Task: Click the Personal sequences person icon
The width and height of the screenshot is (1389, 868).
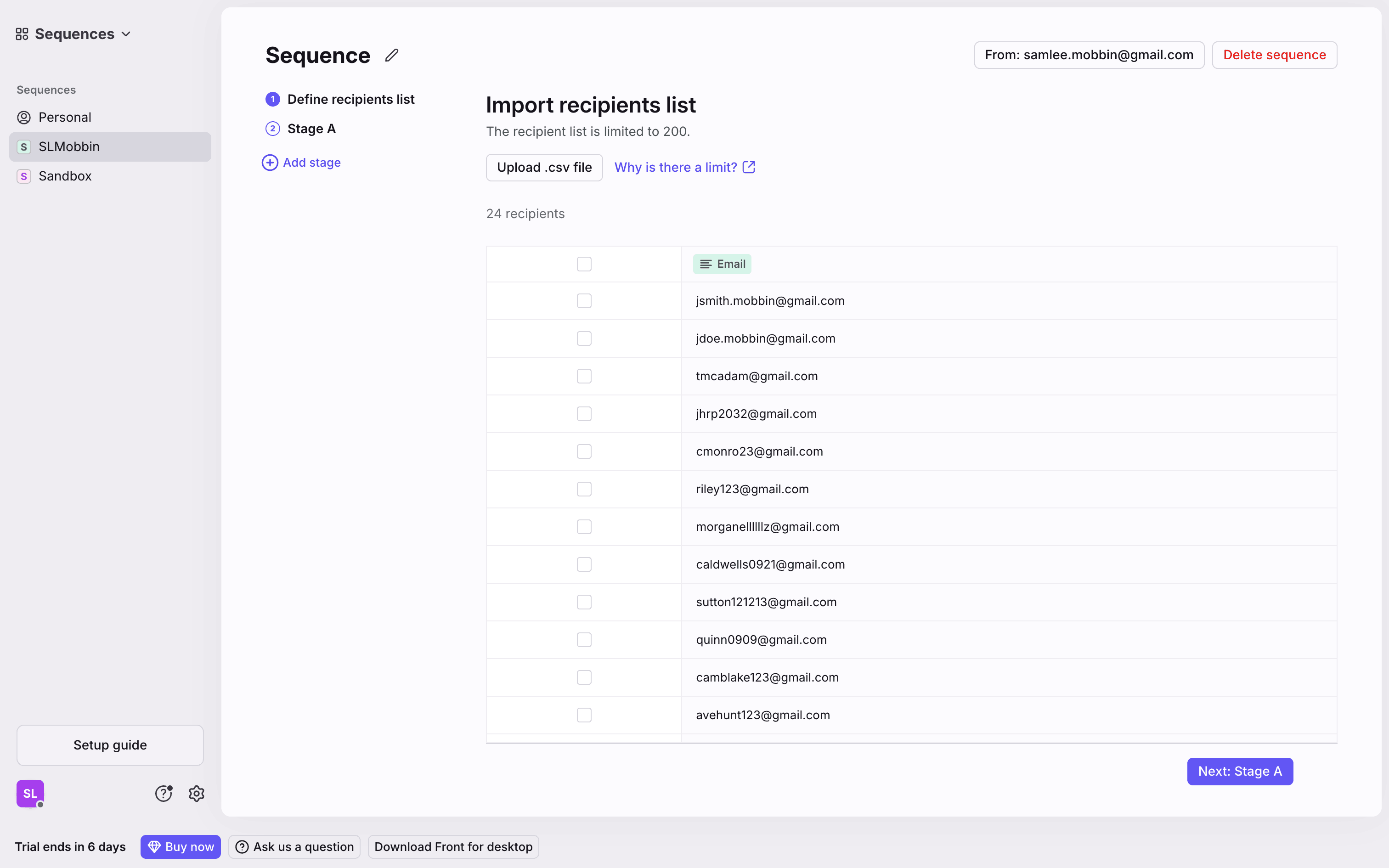Action: tap(23, 117)
